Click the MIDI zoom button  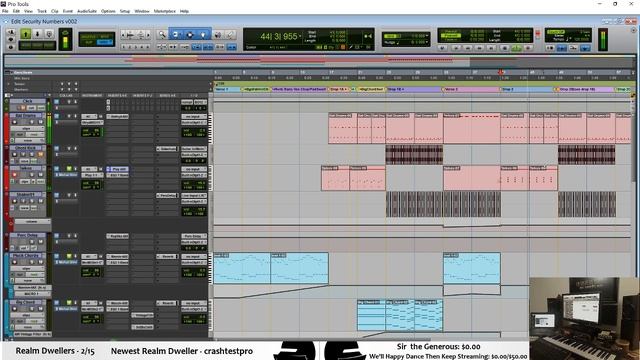pyautogui.click(x=141, y=35)
